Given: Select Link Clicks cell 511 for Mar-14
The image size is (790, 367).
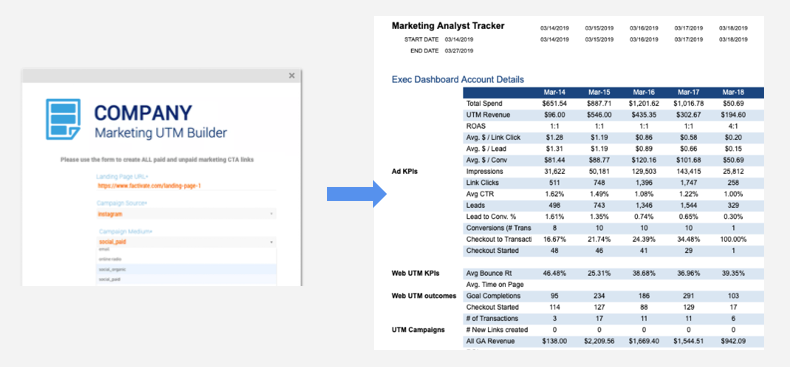Looking at the screenshot, I should [554, 182].
